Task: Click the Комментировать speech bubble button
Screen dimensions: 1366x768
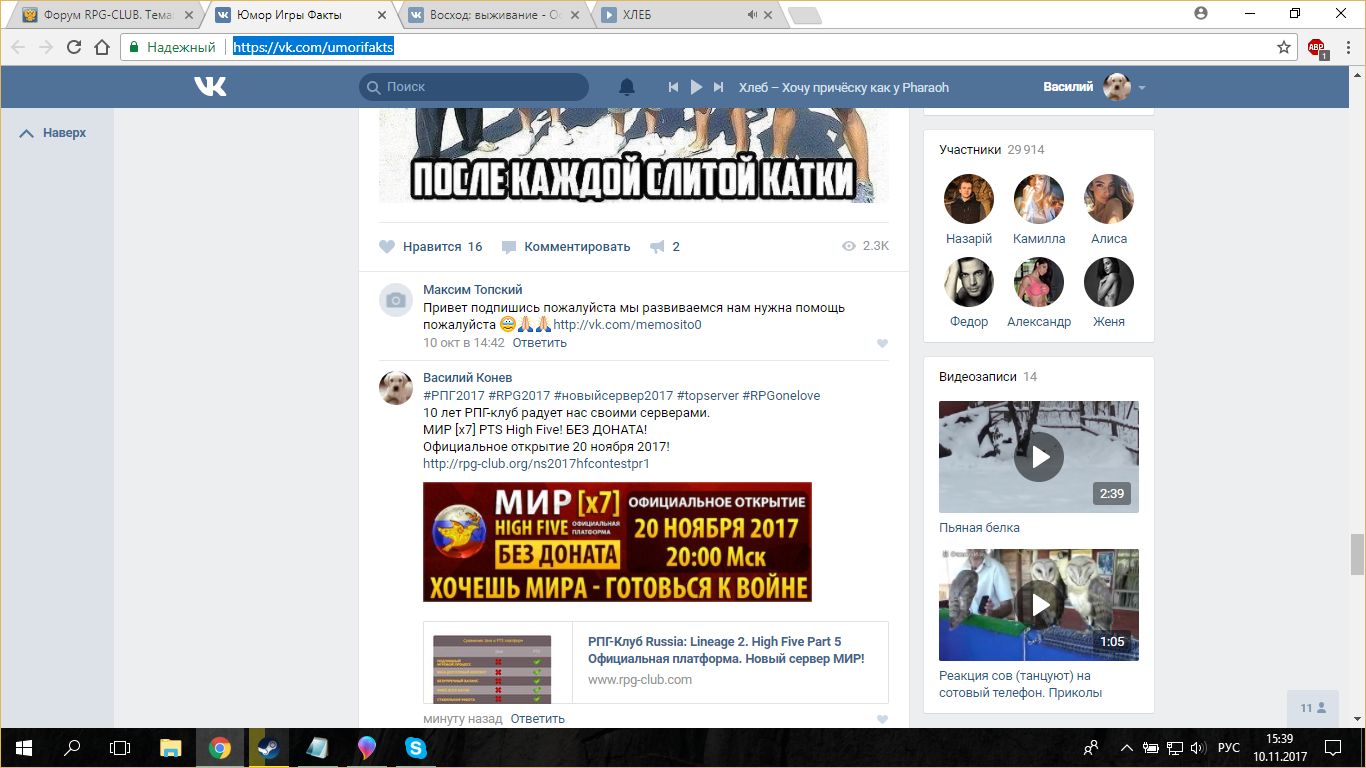Action: (566, 246)
